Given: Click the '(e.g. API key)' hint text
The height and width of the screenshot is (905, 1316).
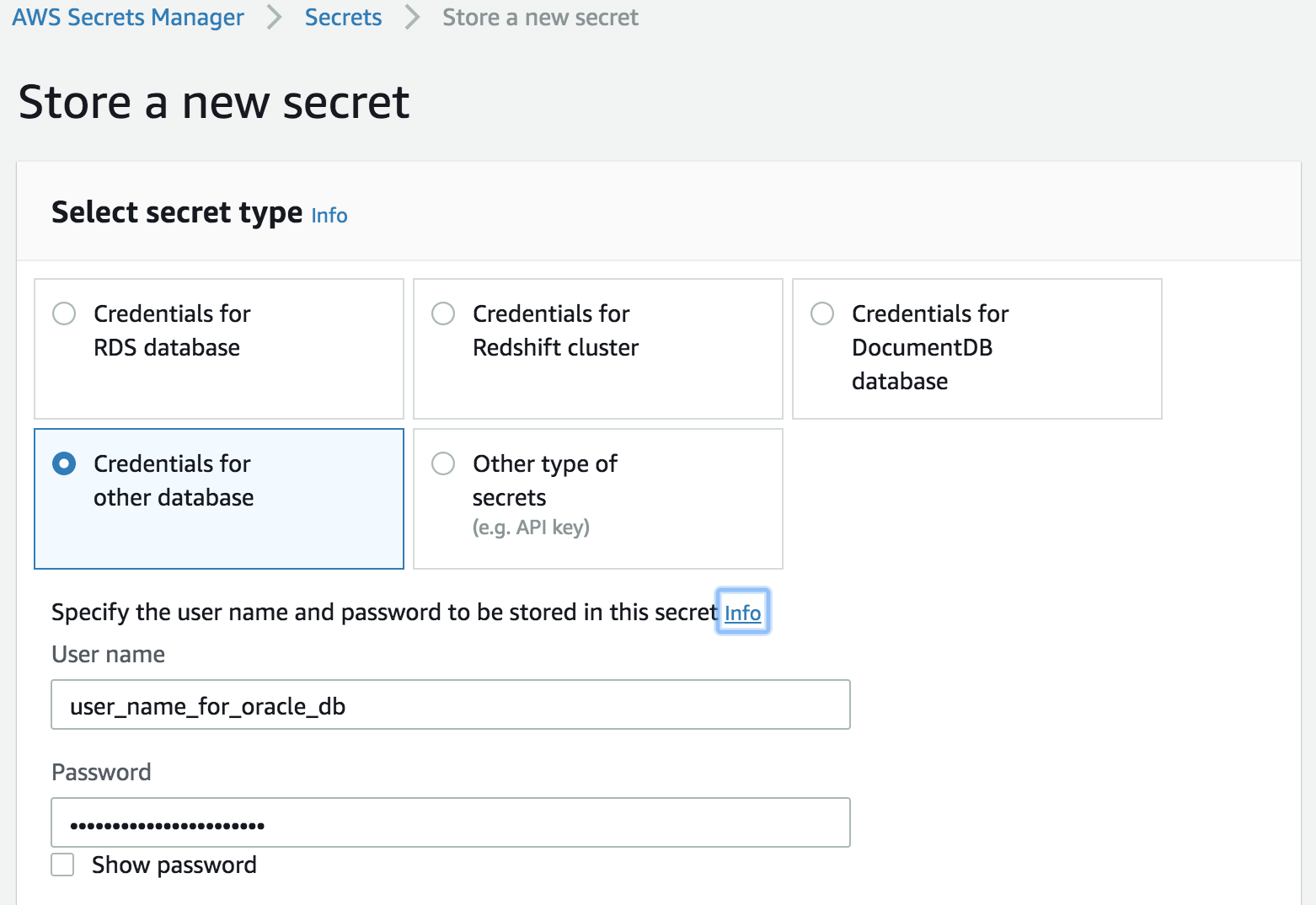Looking at the screenshot, I should tap(531, 527).
